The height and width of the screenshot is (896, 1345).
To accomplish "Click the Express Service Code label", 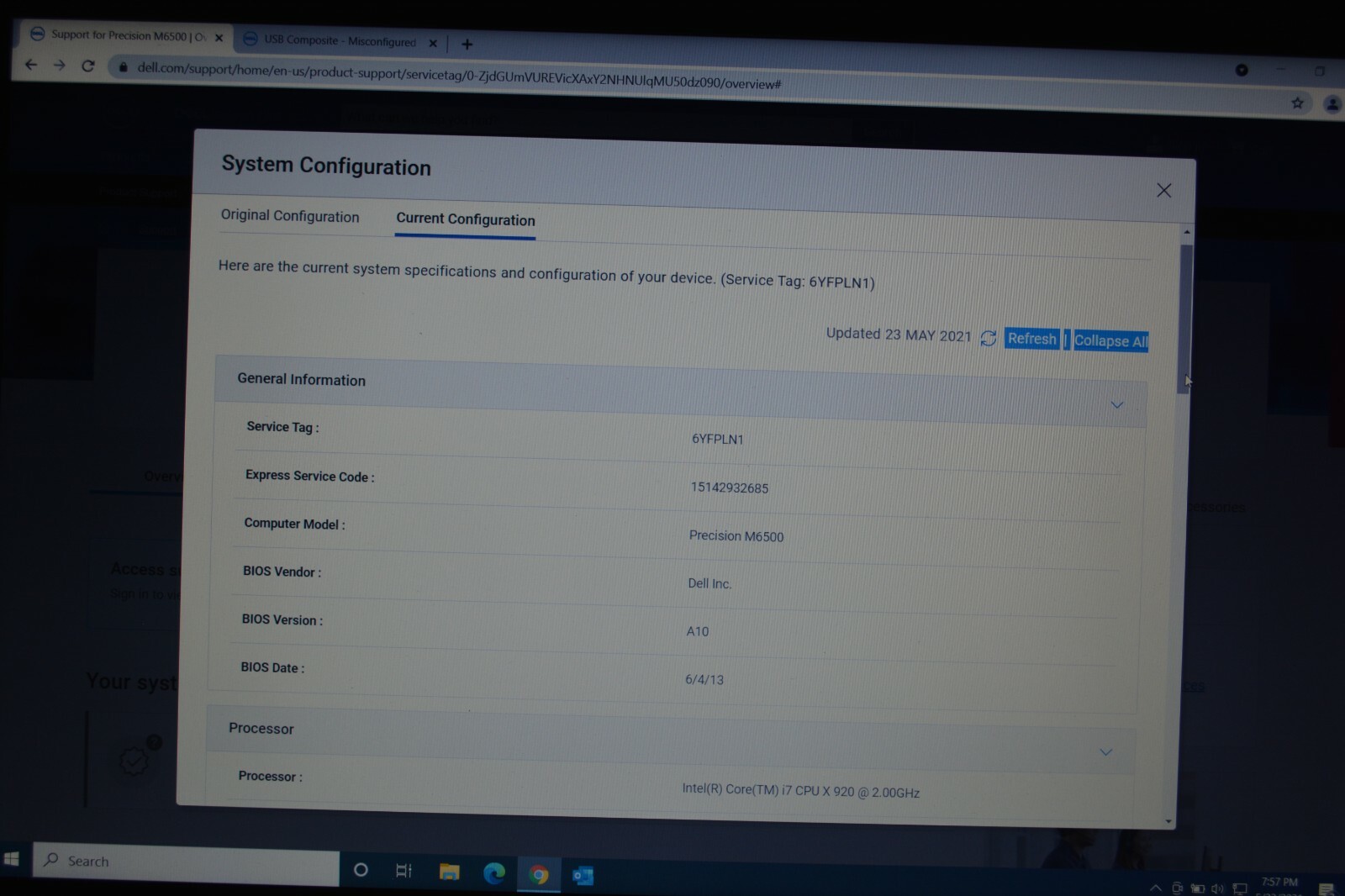I will tap(310, 476).
